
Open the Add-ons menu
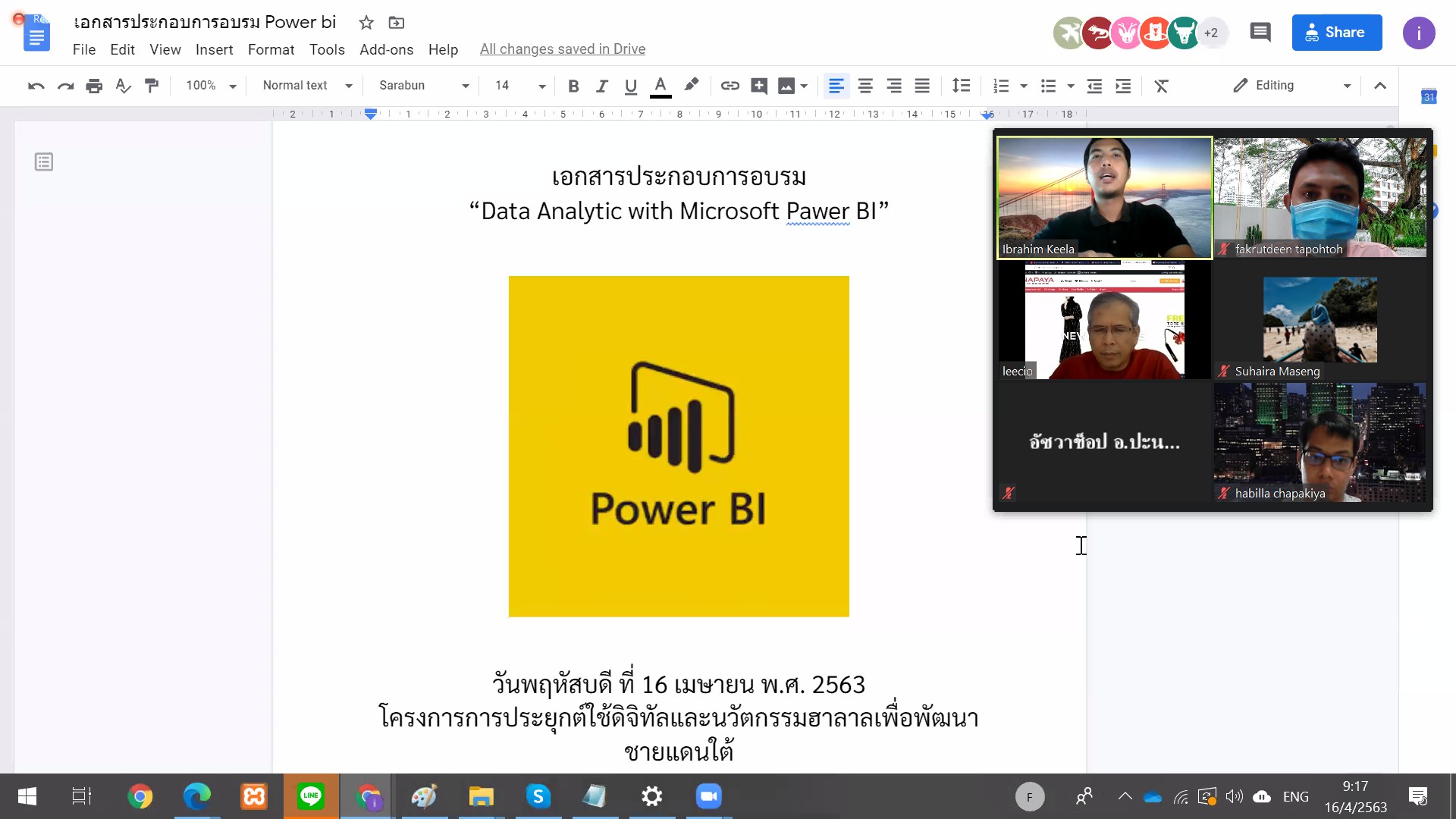(x=386, y=49)
